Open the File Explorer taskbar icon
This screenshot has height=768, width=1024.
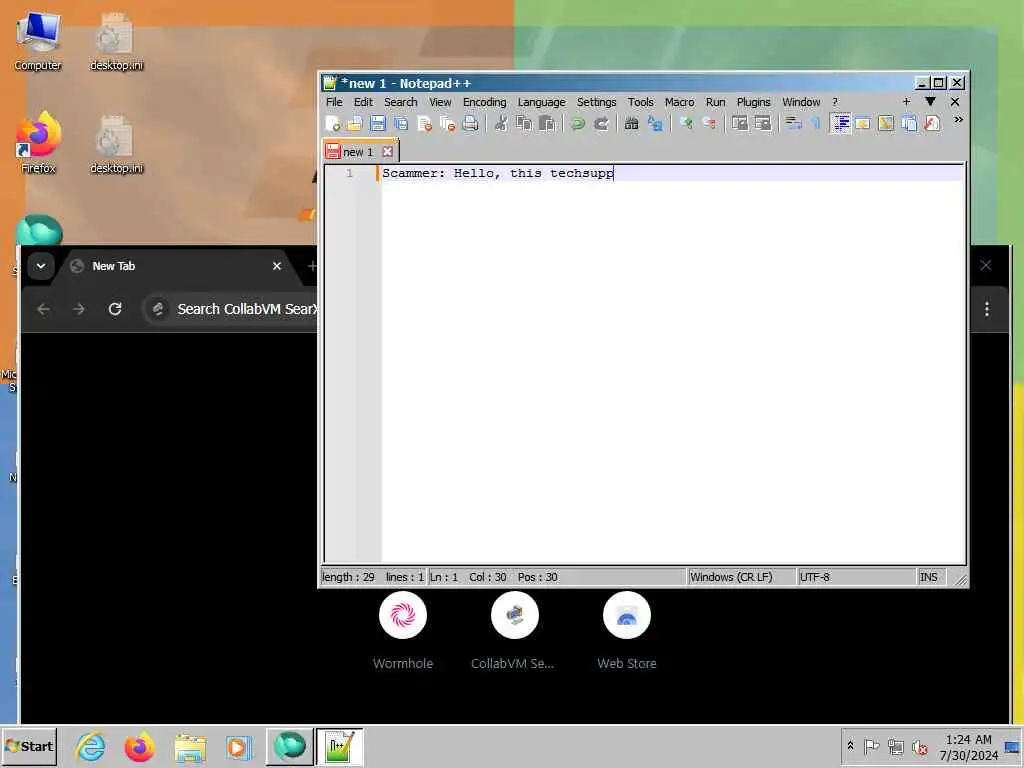190,746
